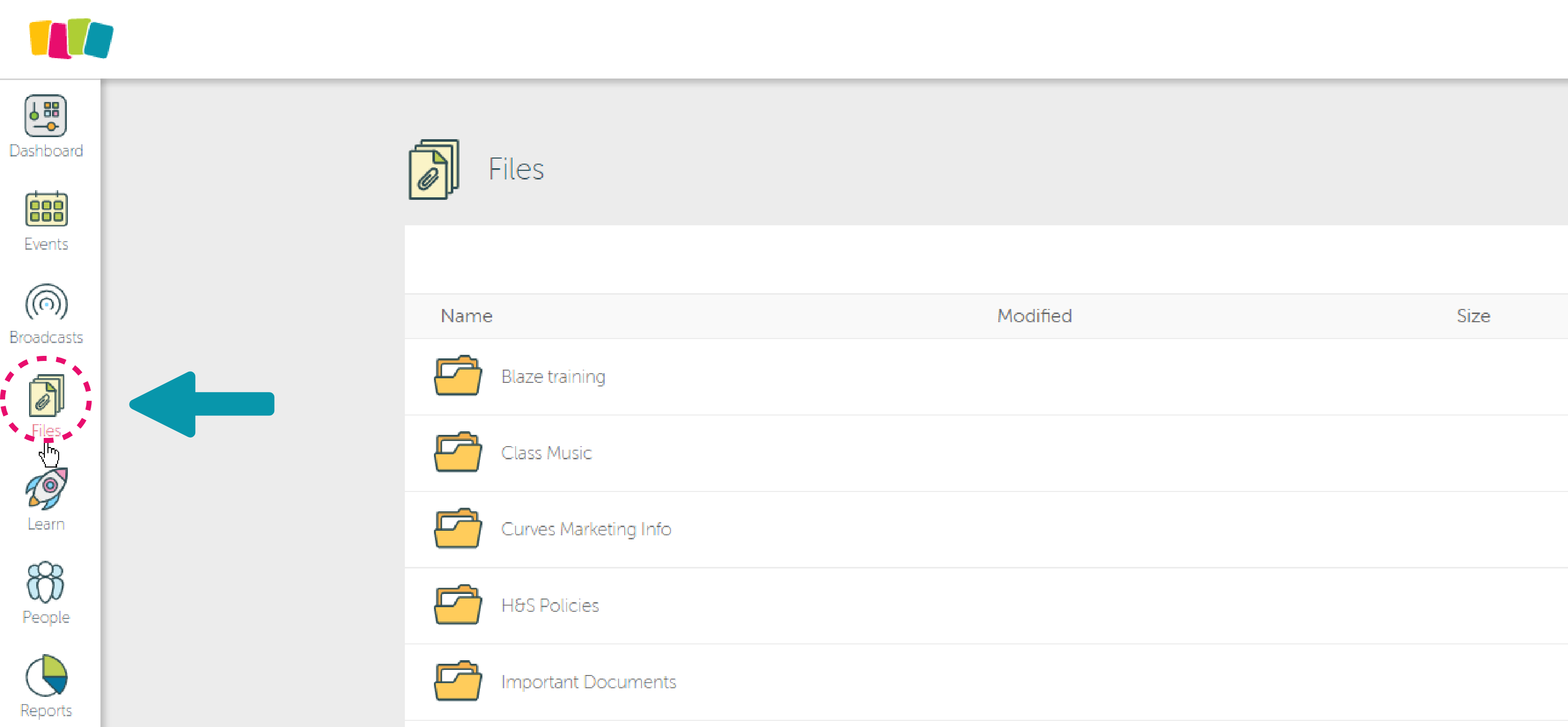
Task: Click the Important Documents folder icon
Action: pyautogui.click(x=458, y=681)
